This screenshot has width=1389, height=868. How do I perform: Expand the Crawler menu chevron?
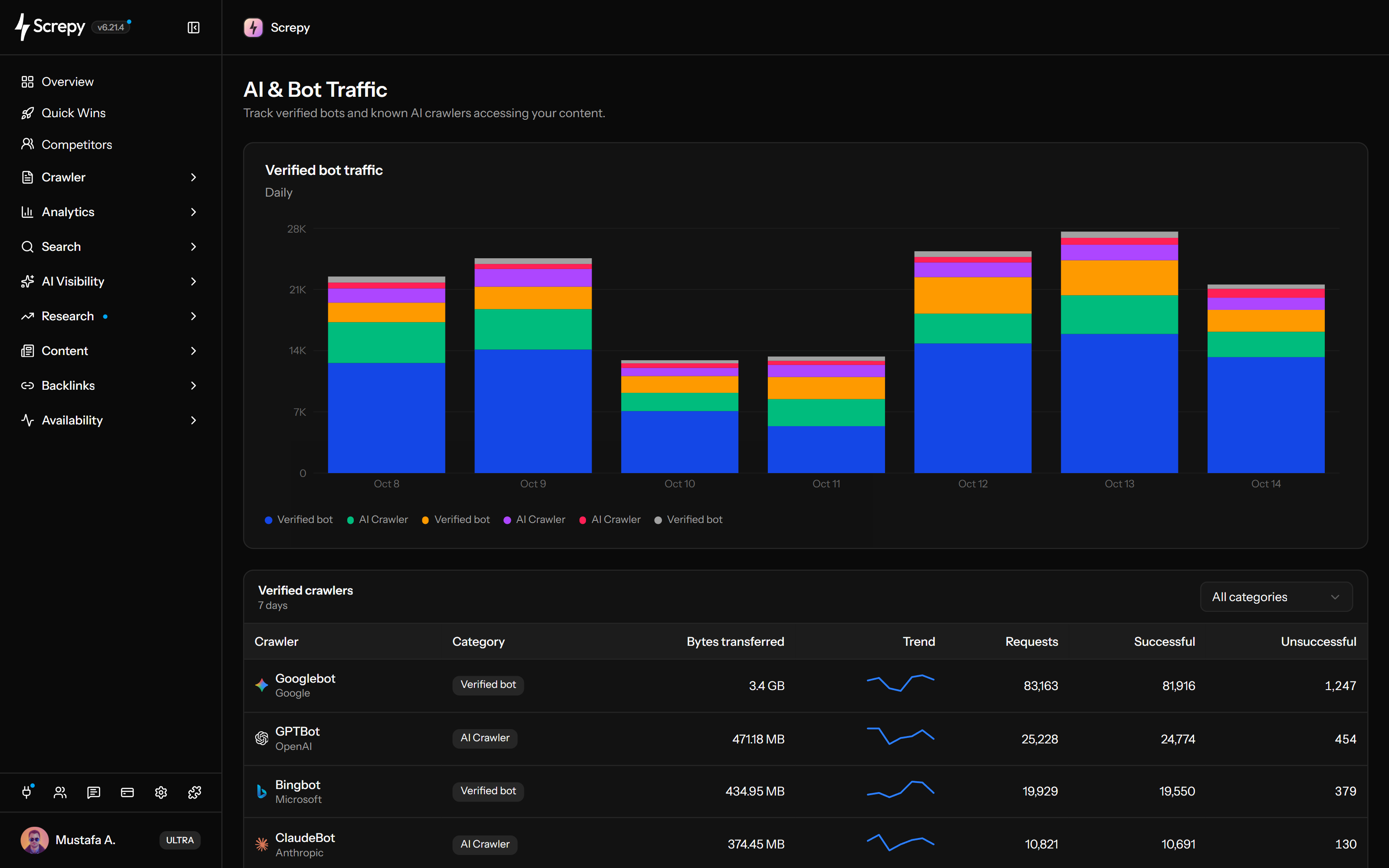[194, 178]
